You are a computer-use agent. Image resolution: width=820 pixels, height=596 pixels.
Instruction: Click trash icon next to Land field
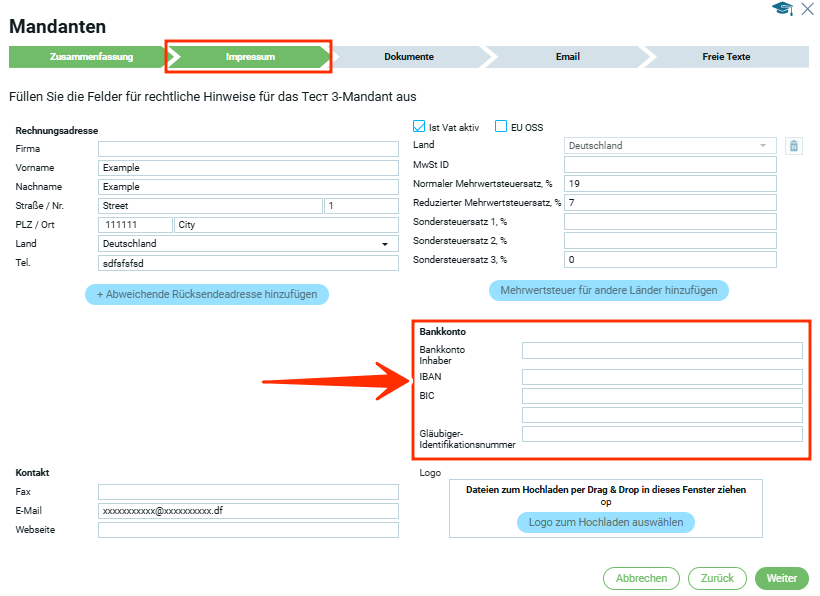(793, 146)
